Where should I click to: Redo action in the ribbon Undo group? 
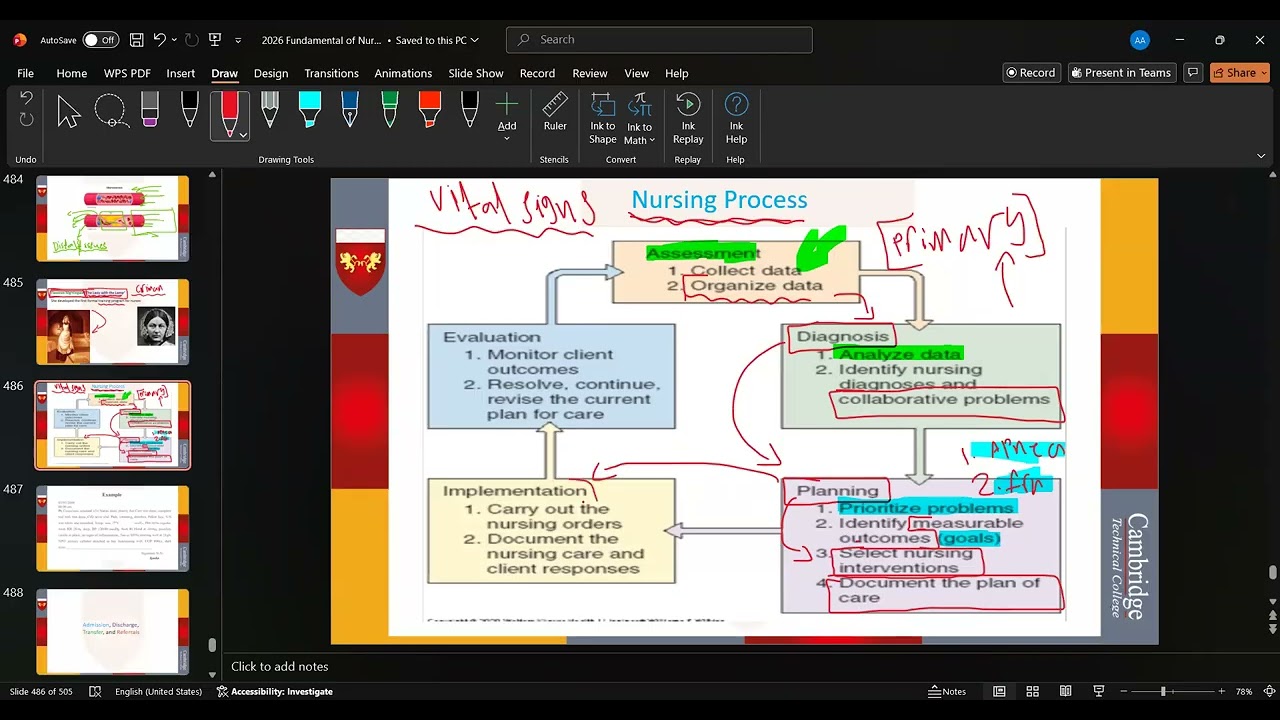tap(27, 119)
